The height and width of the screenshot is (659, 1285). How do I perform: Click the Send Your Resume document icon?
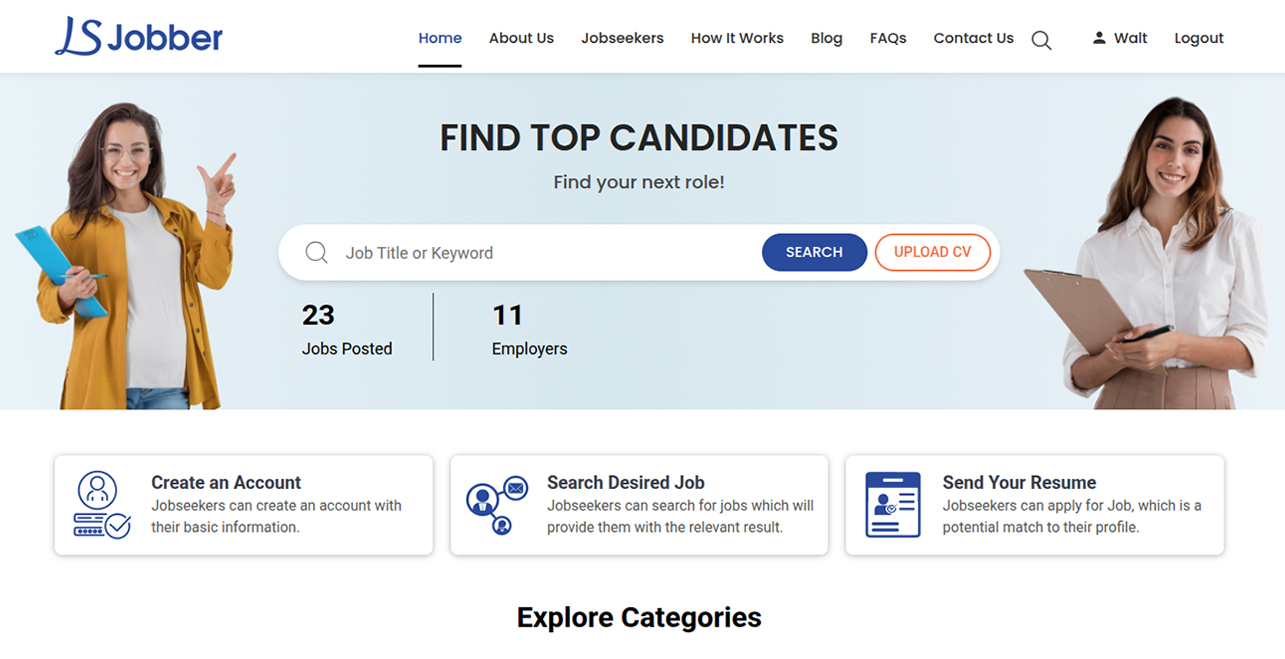point(891,504)
